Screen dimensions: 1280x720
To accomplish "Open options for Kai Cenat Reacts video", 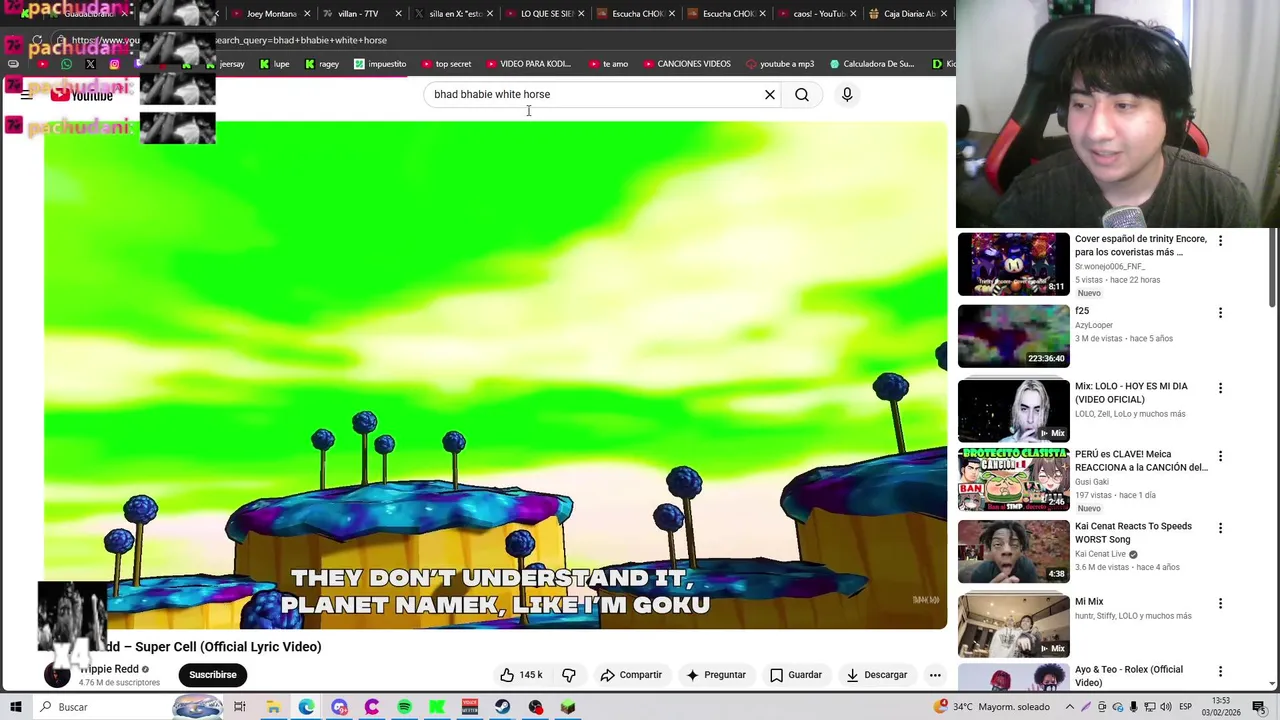I will click(1220, 528).
